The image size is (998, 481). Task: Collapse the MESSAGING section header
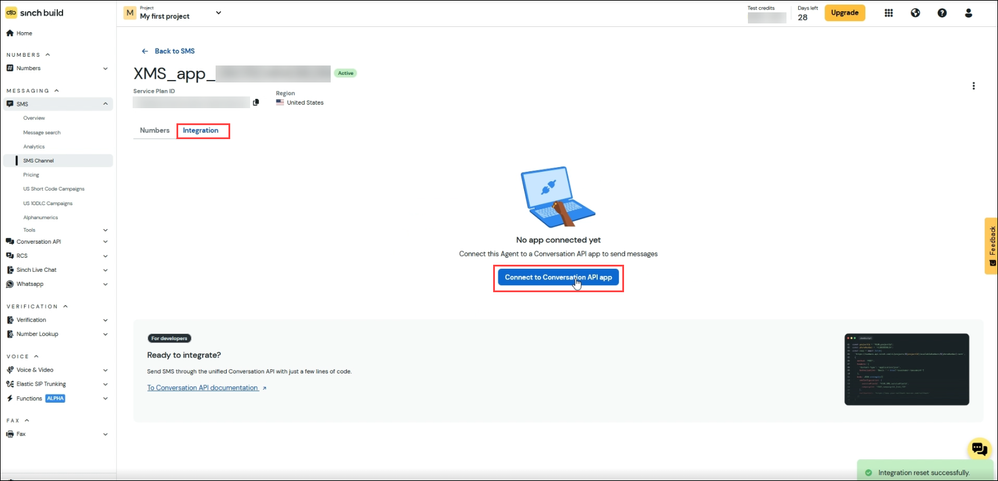click(x=33, y=90)
